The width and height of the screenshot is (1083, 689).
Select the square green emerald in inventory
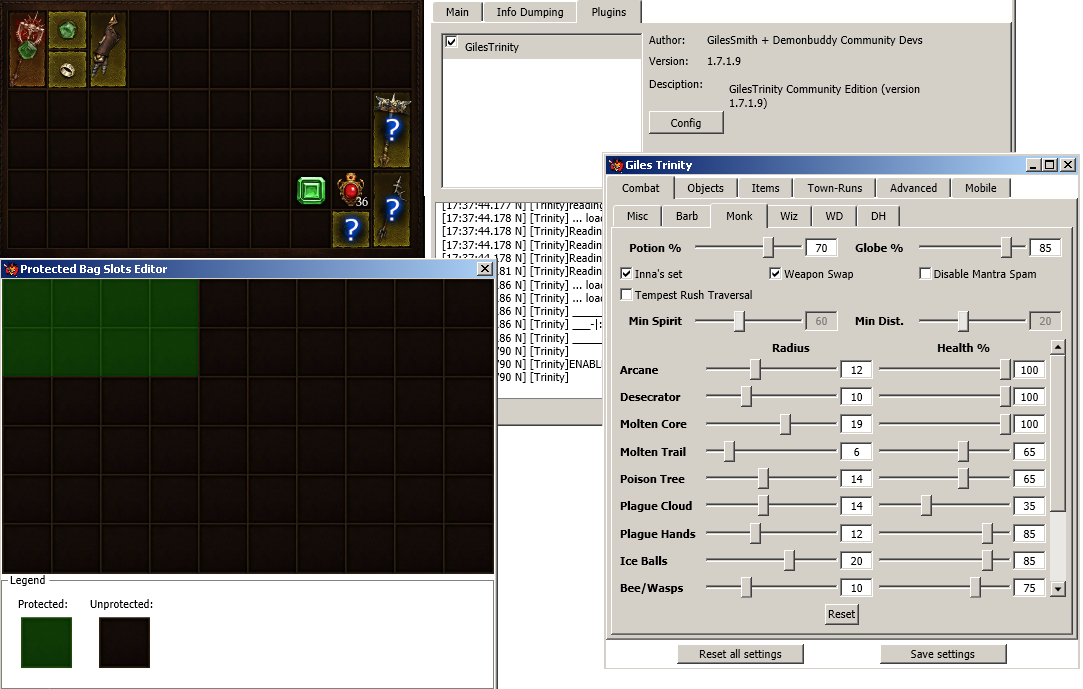pos(311,190)
